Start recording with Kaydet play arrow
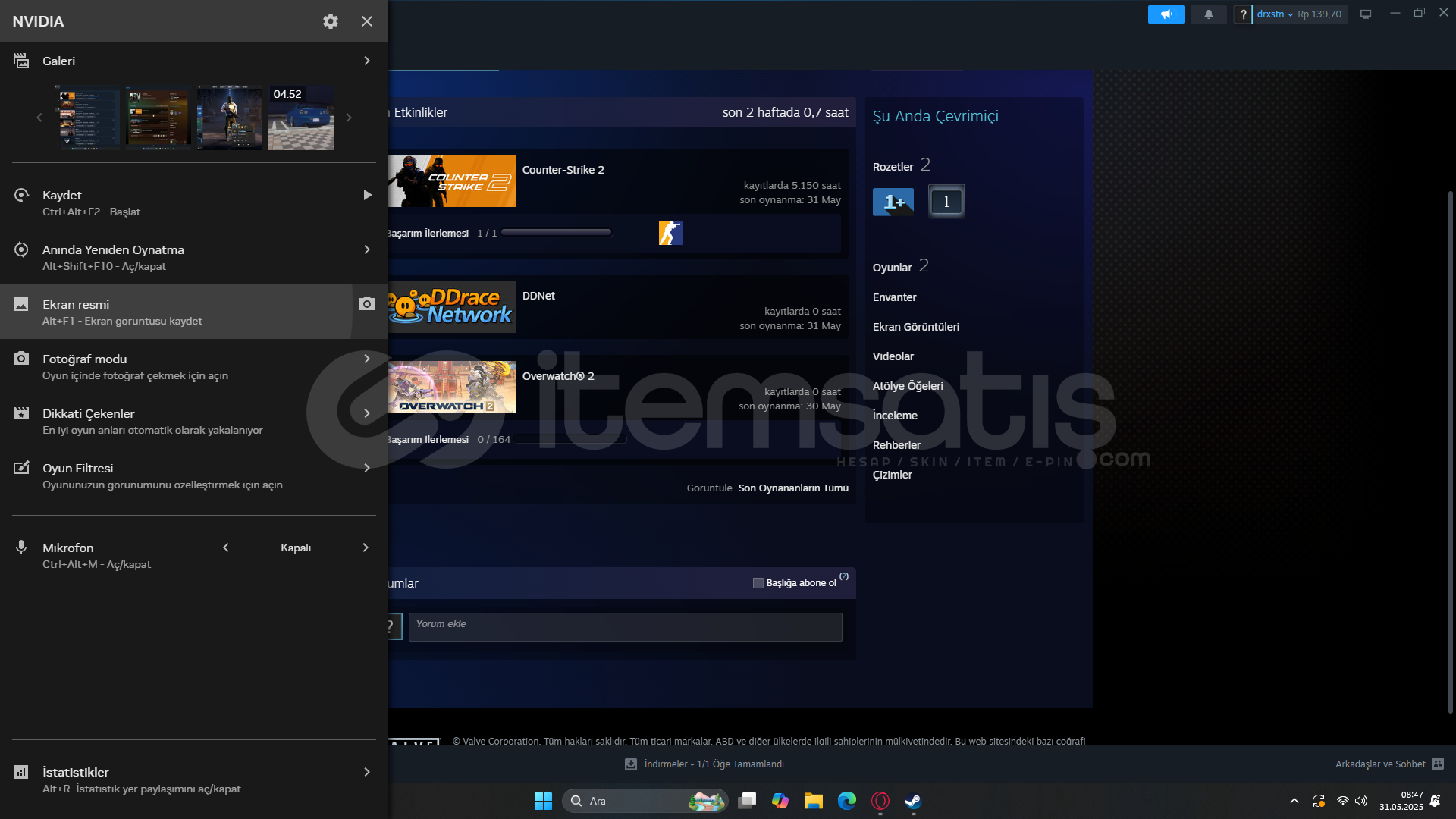 point(367,195)
